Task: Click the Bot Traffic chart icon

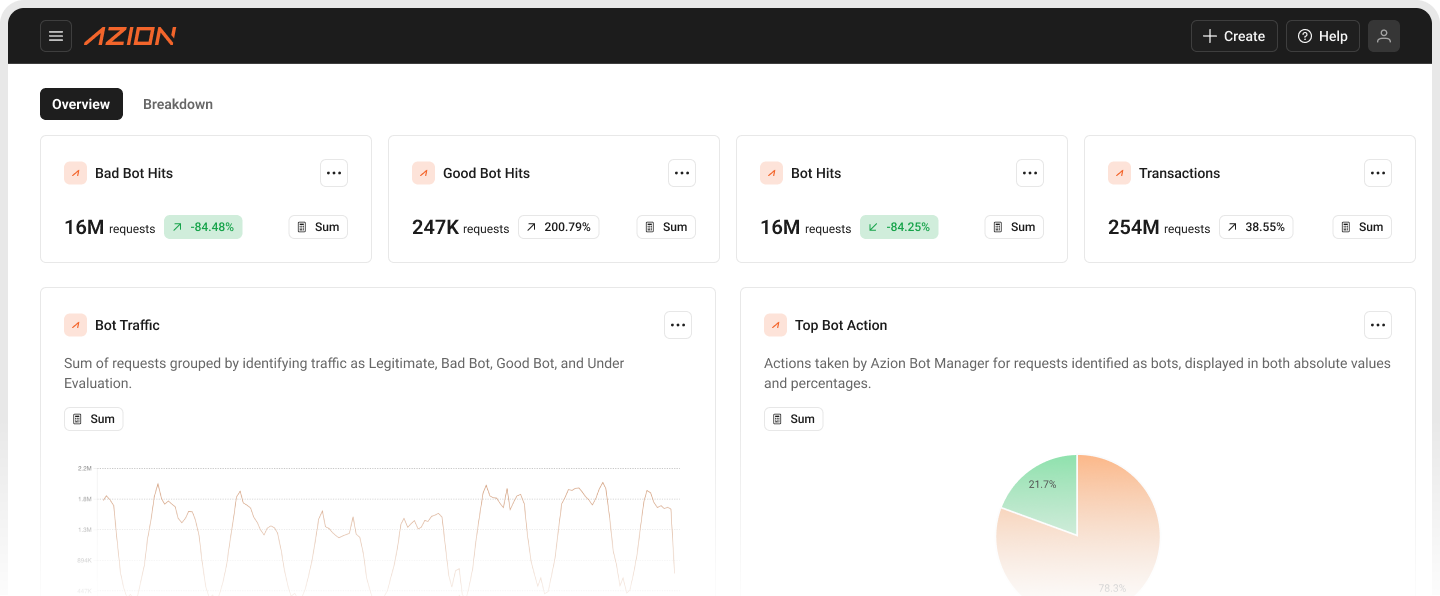Action: (x=76, y=325)
